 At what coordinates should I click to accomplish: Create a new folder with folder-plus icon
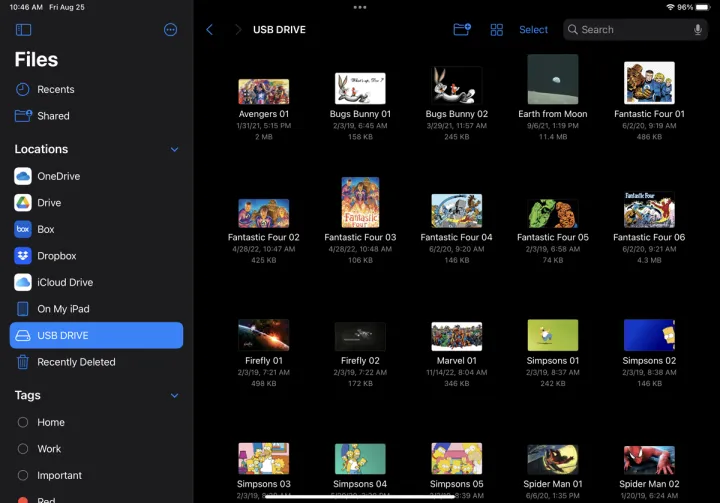coord(461,30)
